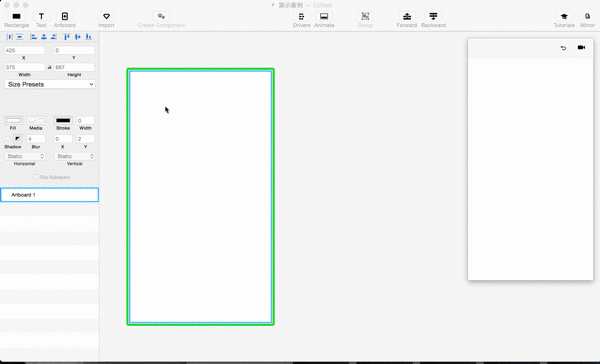
Task: Open the Import tool
Action: click(x=106, y=16)
